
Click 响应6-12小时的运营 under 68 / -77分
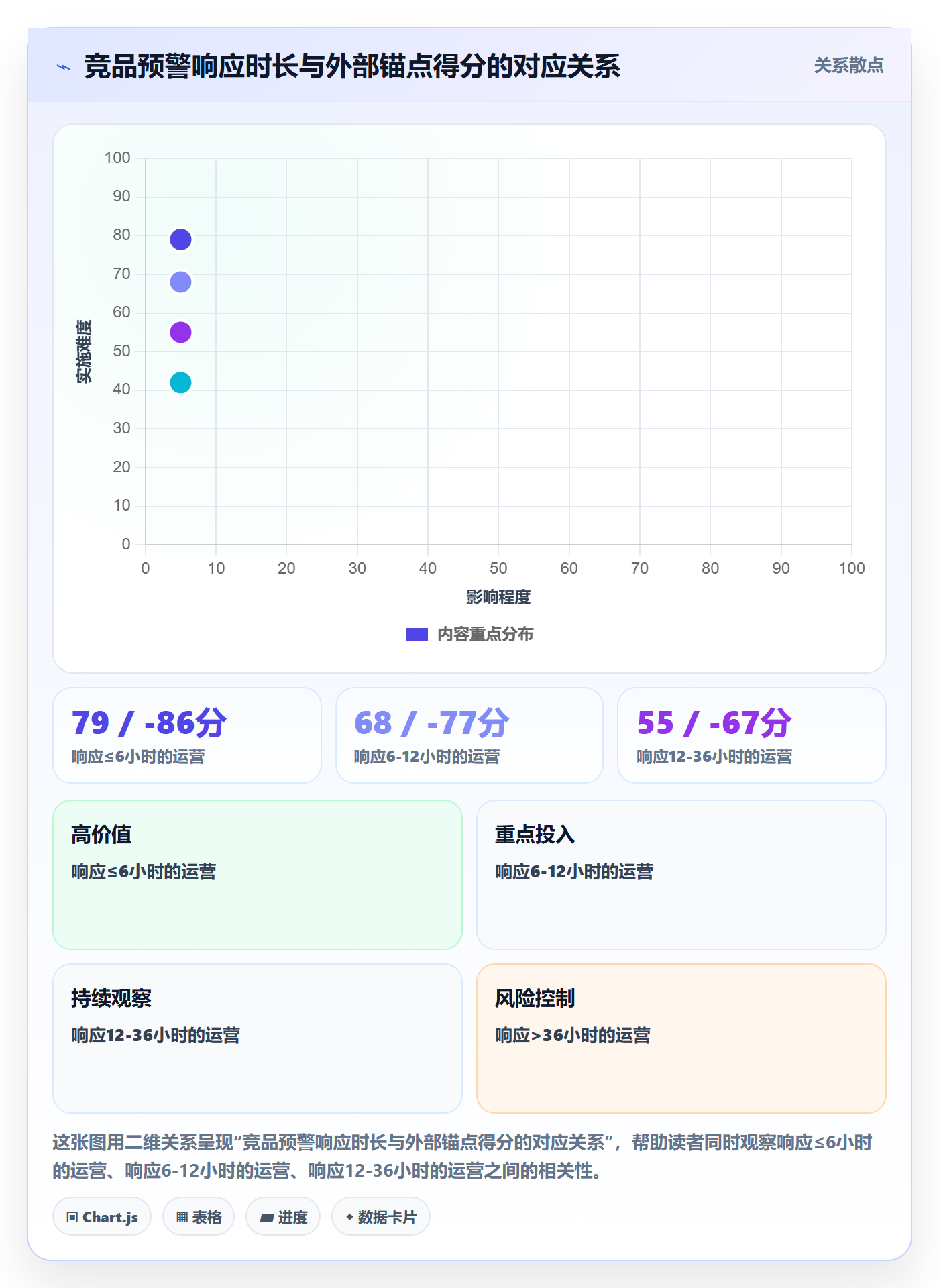427,757
